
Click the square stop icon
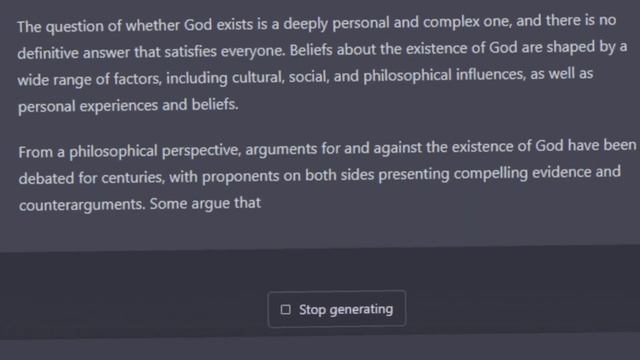(286, 310)
